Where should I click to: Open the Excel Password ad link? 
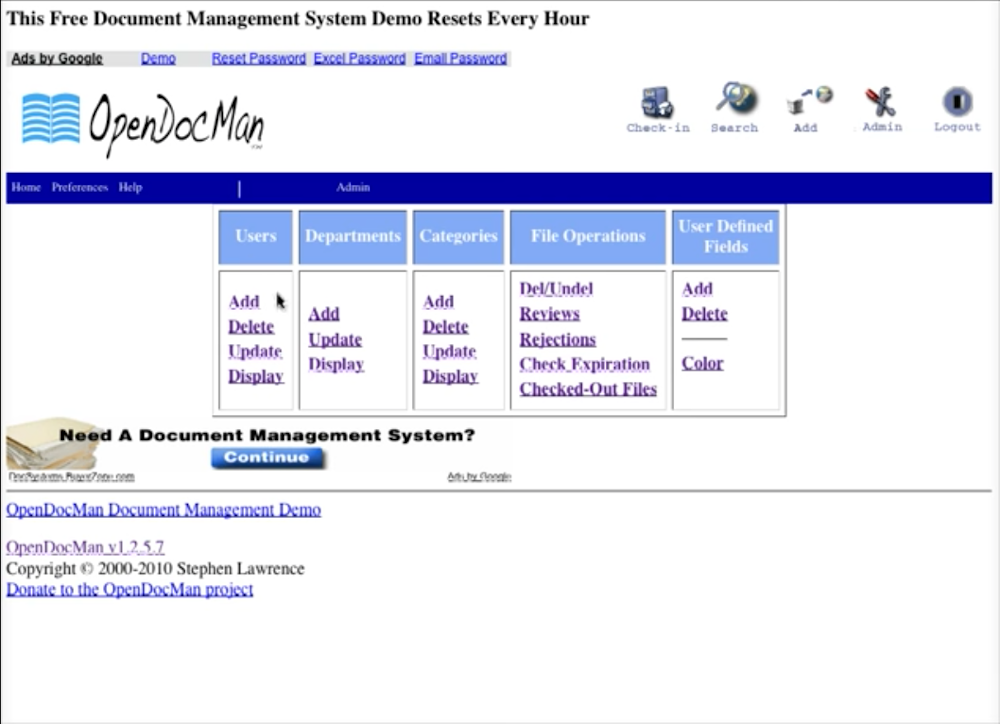[x=360, y=59]
